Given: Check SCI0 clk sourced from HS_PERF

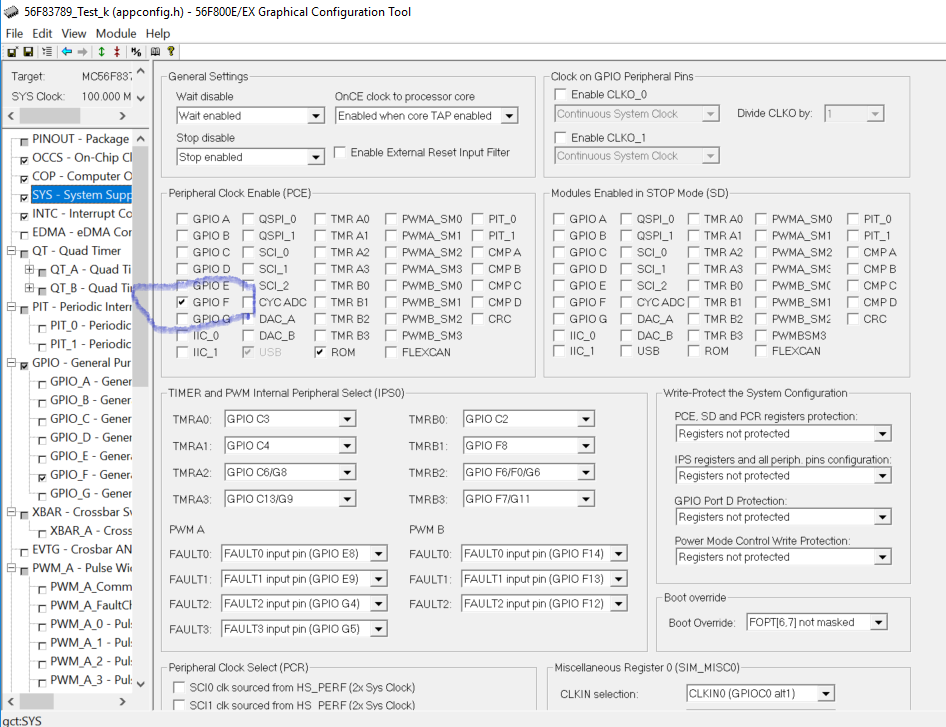Looking at the screenshot, I should pyautogui.click(x=179, y=687).
